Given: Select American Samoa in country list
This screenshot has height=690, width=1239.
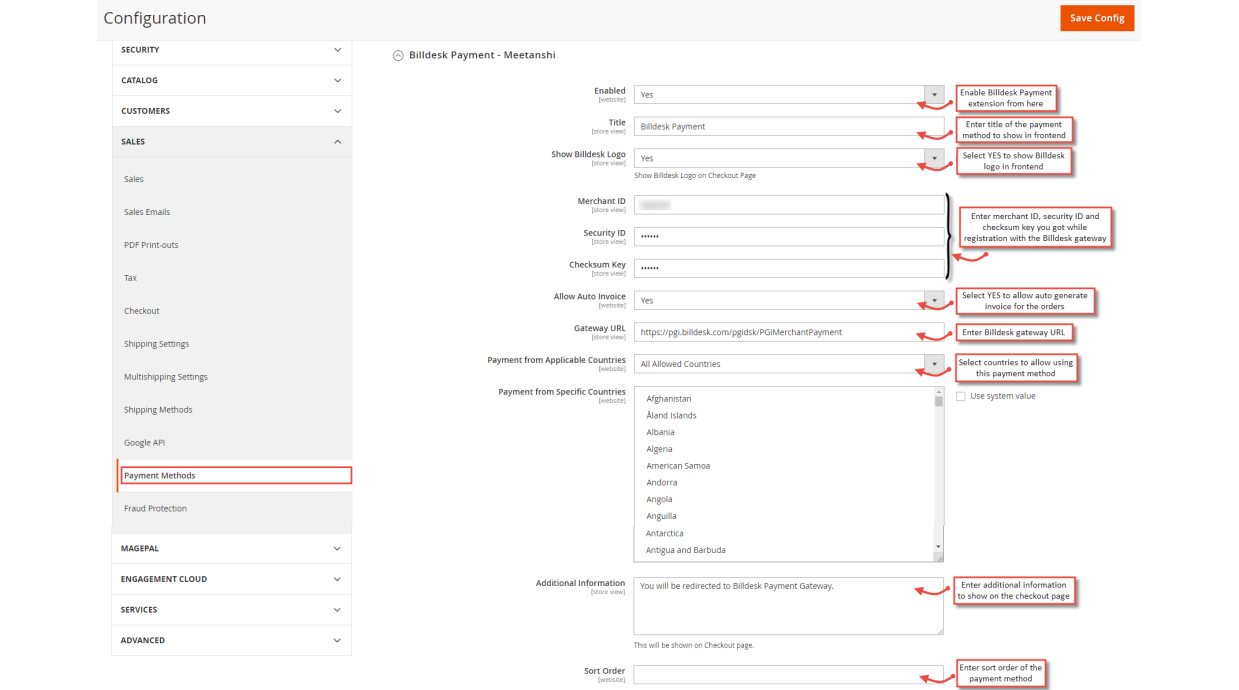Looking at the screenshot, I should 678,466.
